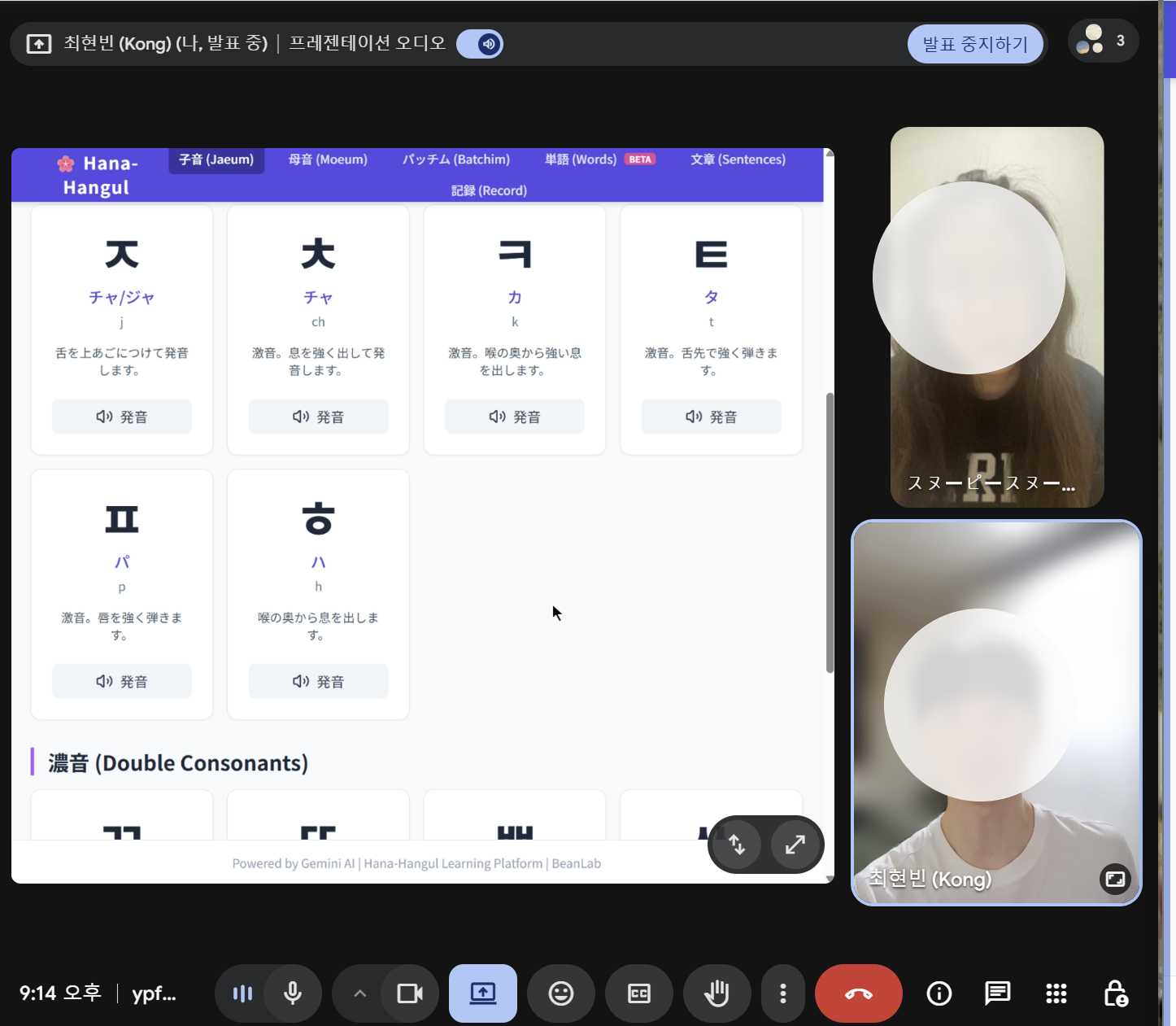The image size is (1176, 1026).
Task: Open the participants list showing 3
Action: pyautogui.click(x=1102, y=41)
